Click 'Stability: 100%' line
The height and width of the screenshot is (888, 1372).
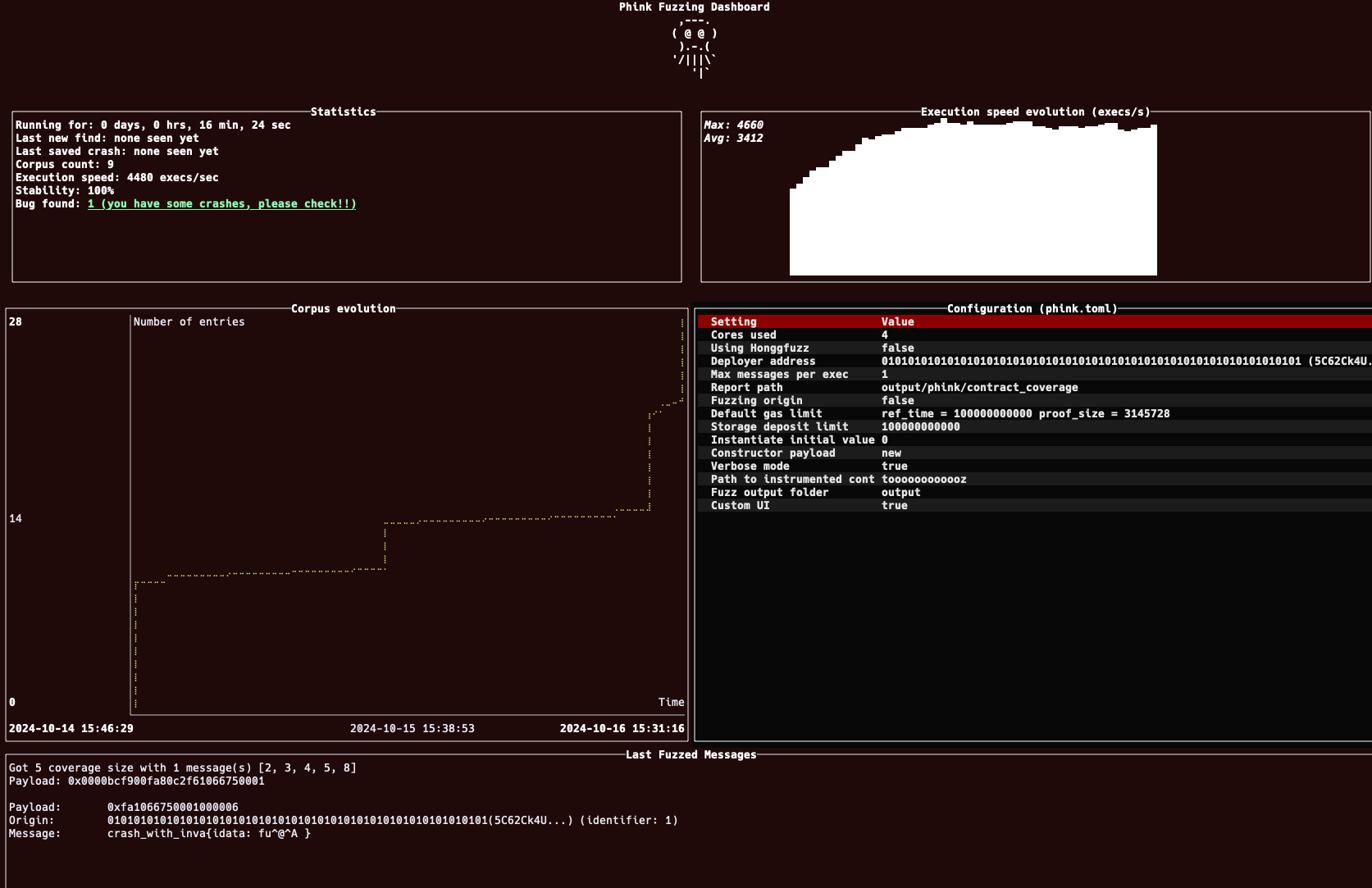(x=64, y=190)
